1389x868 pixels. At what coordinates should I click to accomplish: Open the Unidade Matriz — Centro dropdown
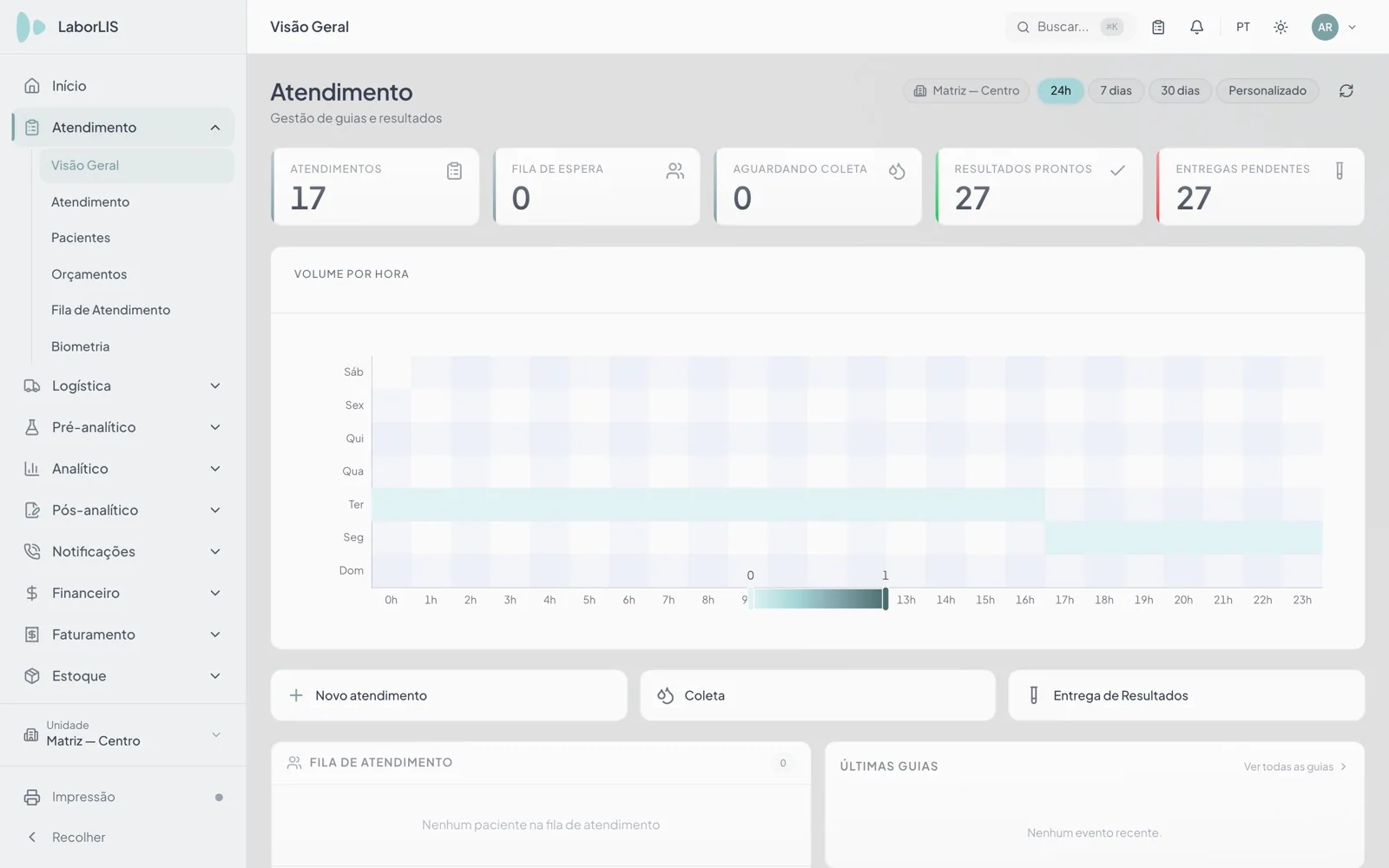[x=123, y=734]
